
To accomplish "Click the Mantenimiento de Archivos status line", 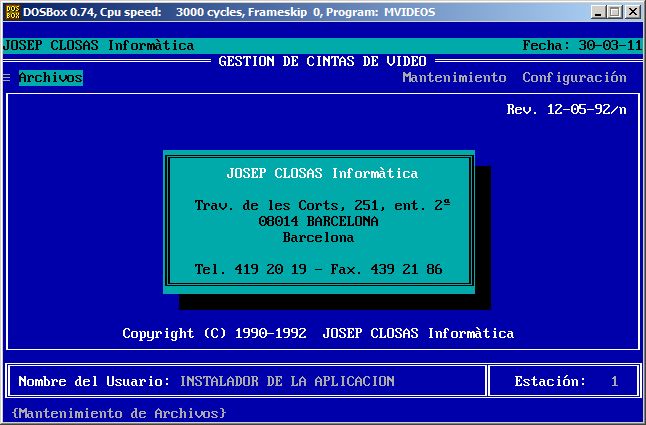I will [119, 413].
